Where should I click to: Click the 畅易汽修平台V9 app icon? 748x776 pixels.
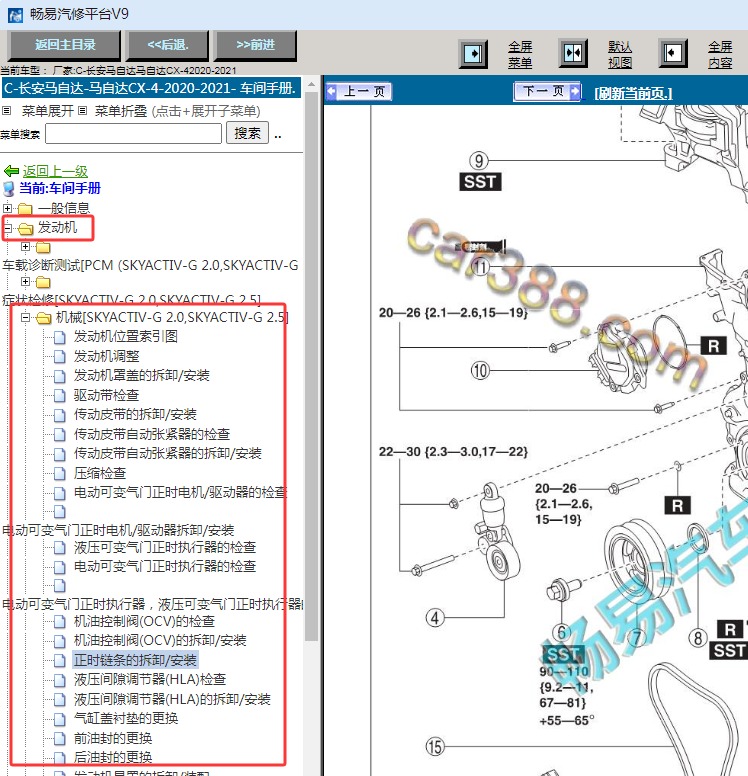15,15
